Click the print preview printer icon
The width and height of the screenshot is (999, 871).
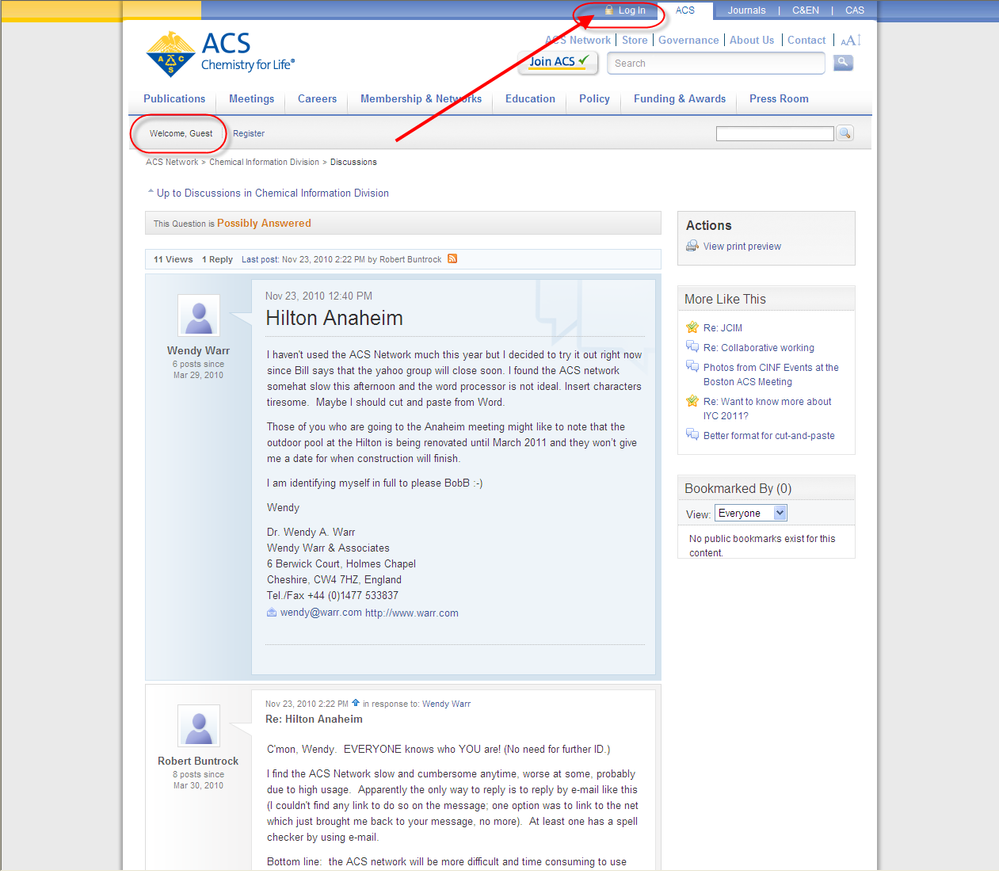692,246
